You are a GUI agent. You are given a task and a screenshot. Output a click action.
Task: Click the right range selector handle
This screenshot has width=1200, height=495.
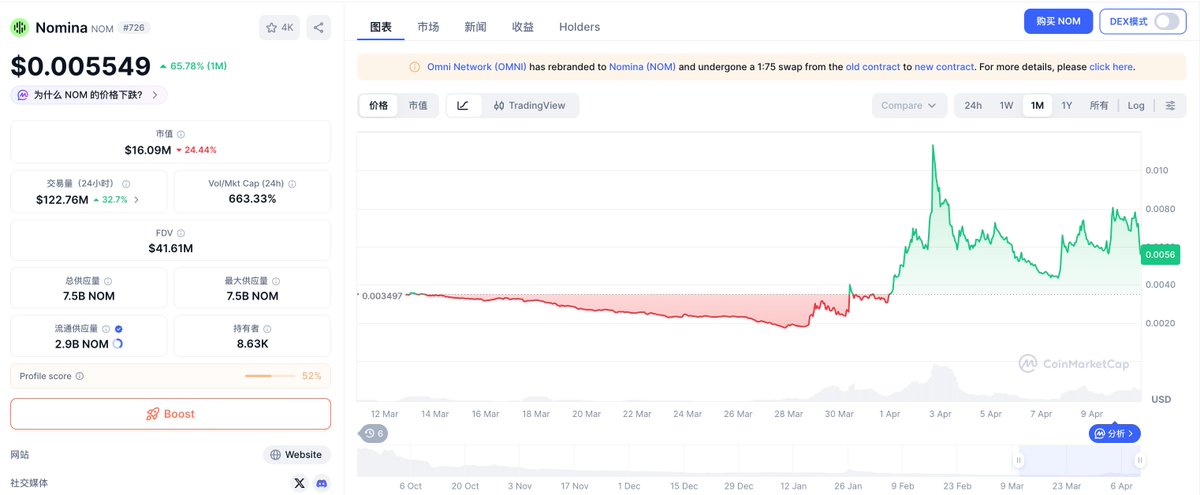click(x=1138, y=460)
